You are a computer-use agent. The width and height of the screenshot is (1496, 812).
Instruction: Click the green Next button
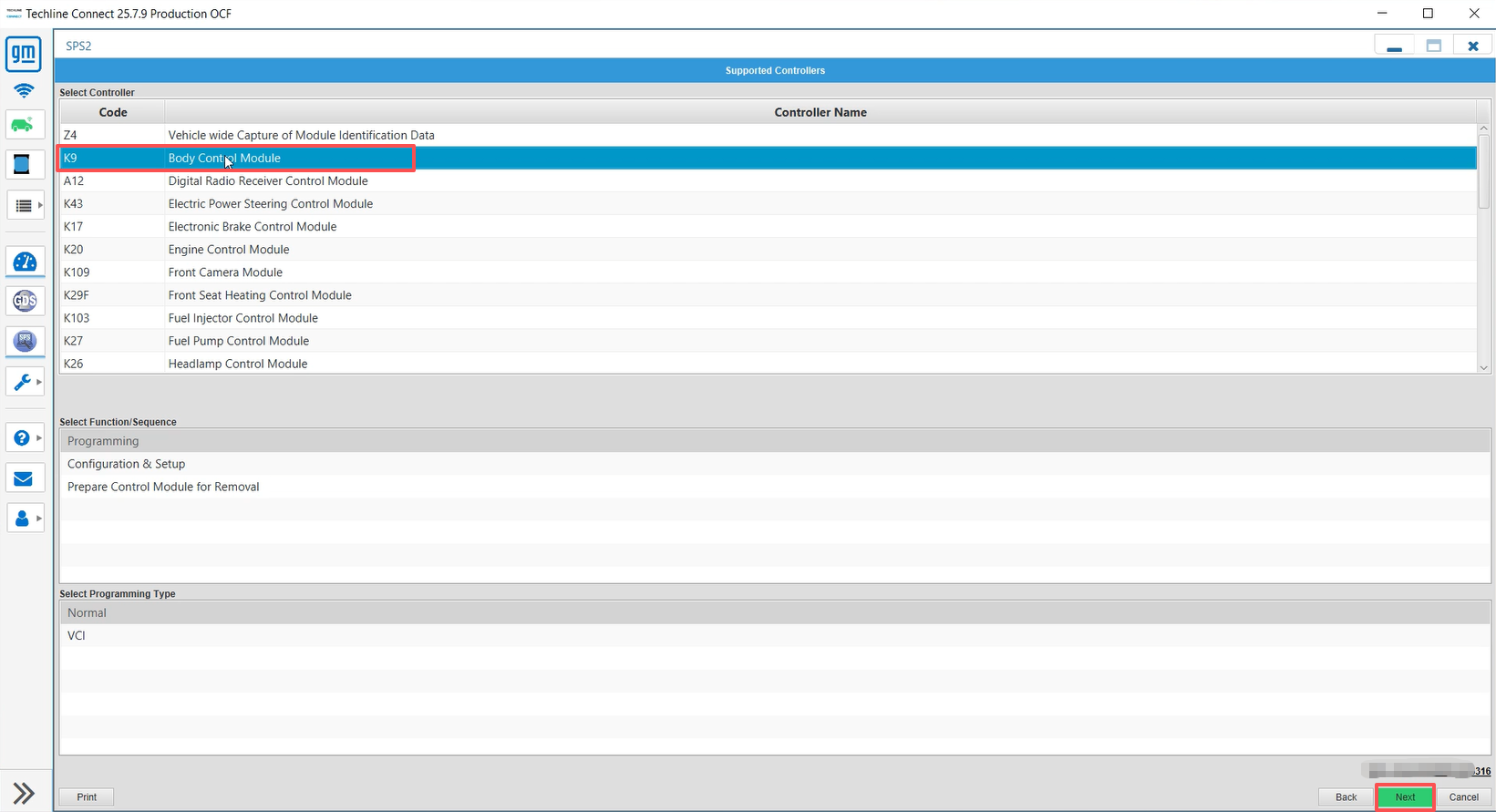coord(1405,797)
